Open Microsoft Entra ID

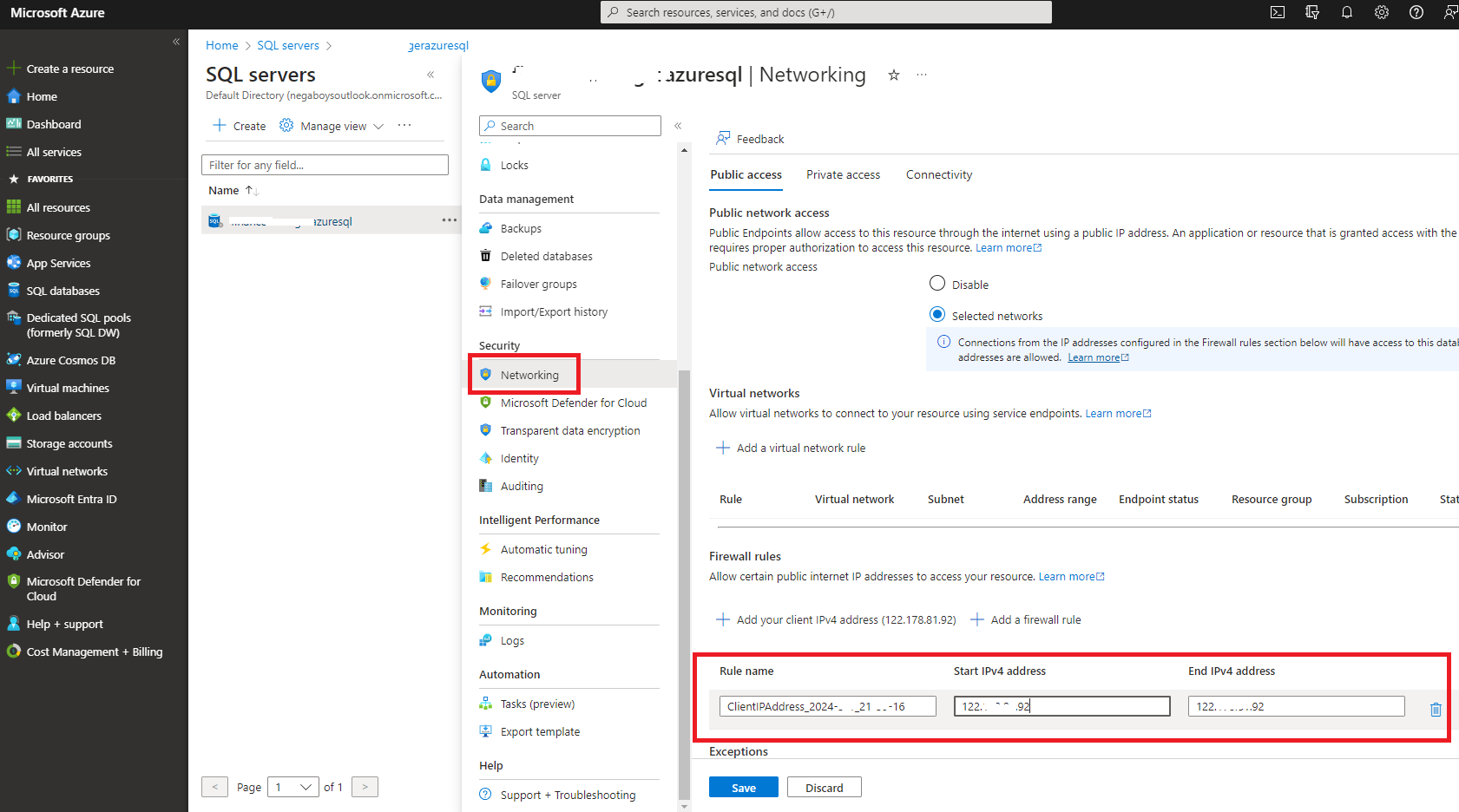[71, 499]
